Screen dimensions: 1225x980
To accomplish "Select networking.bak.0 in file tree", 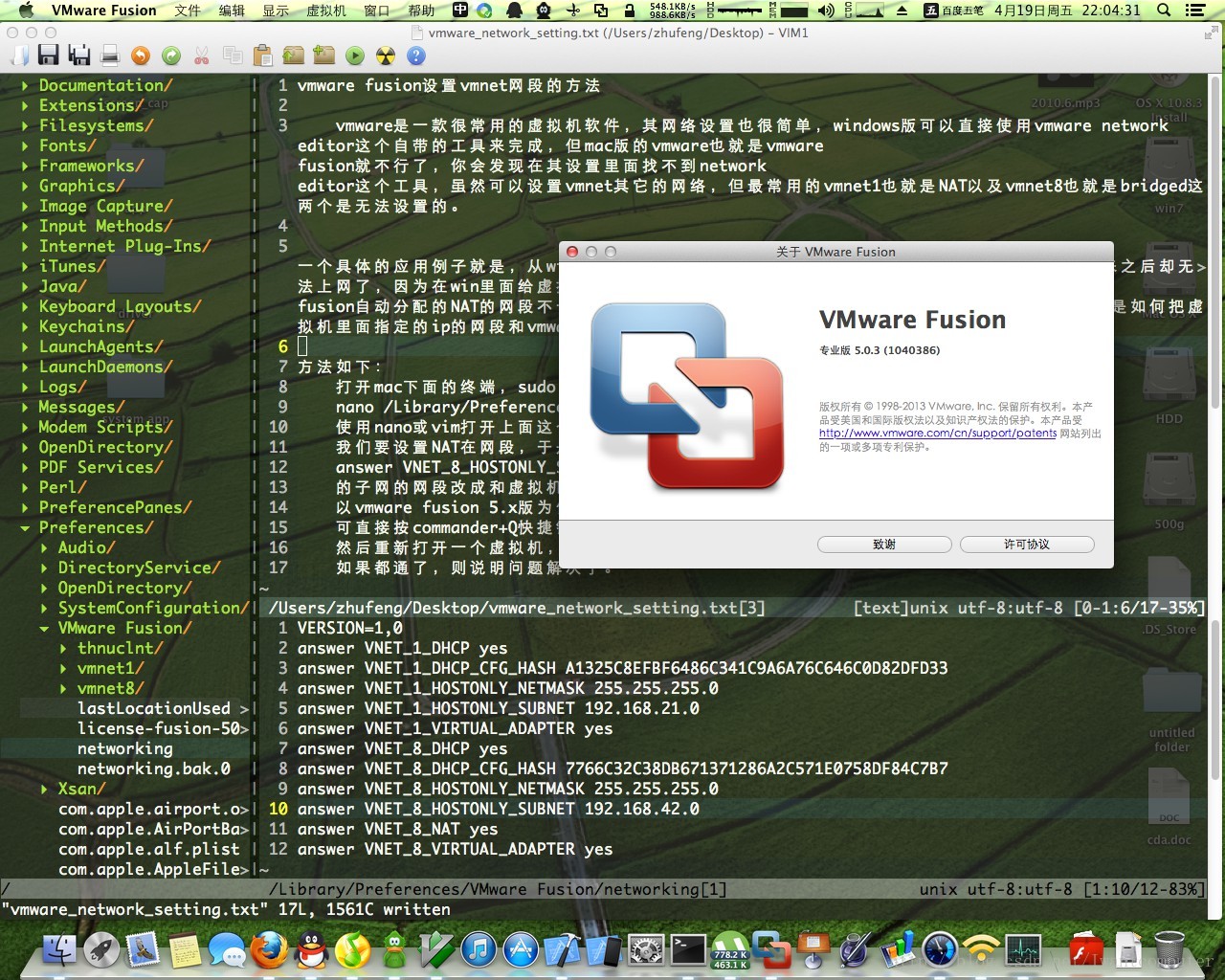I will point(154,768).
